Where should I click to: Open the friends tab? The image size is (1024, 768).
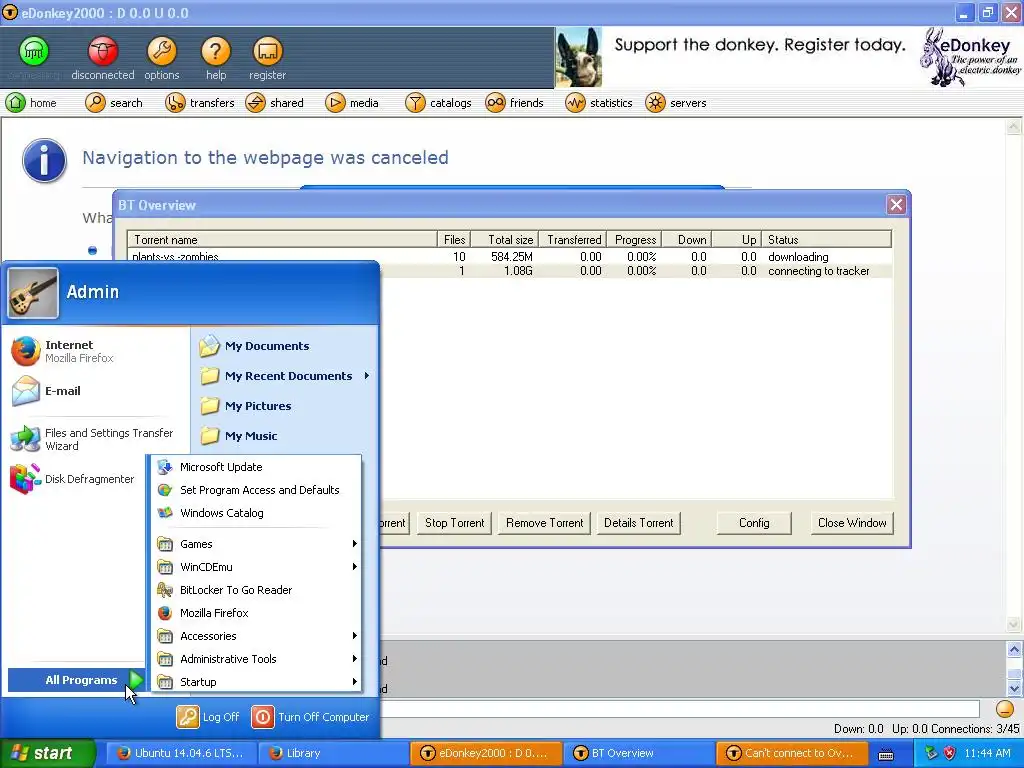pyautogui.click(x=514, y=103)
